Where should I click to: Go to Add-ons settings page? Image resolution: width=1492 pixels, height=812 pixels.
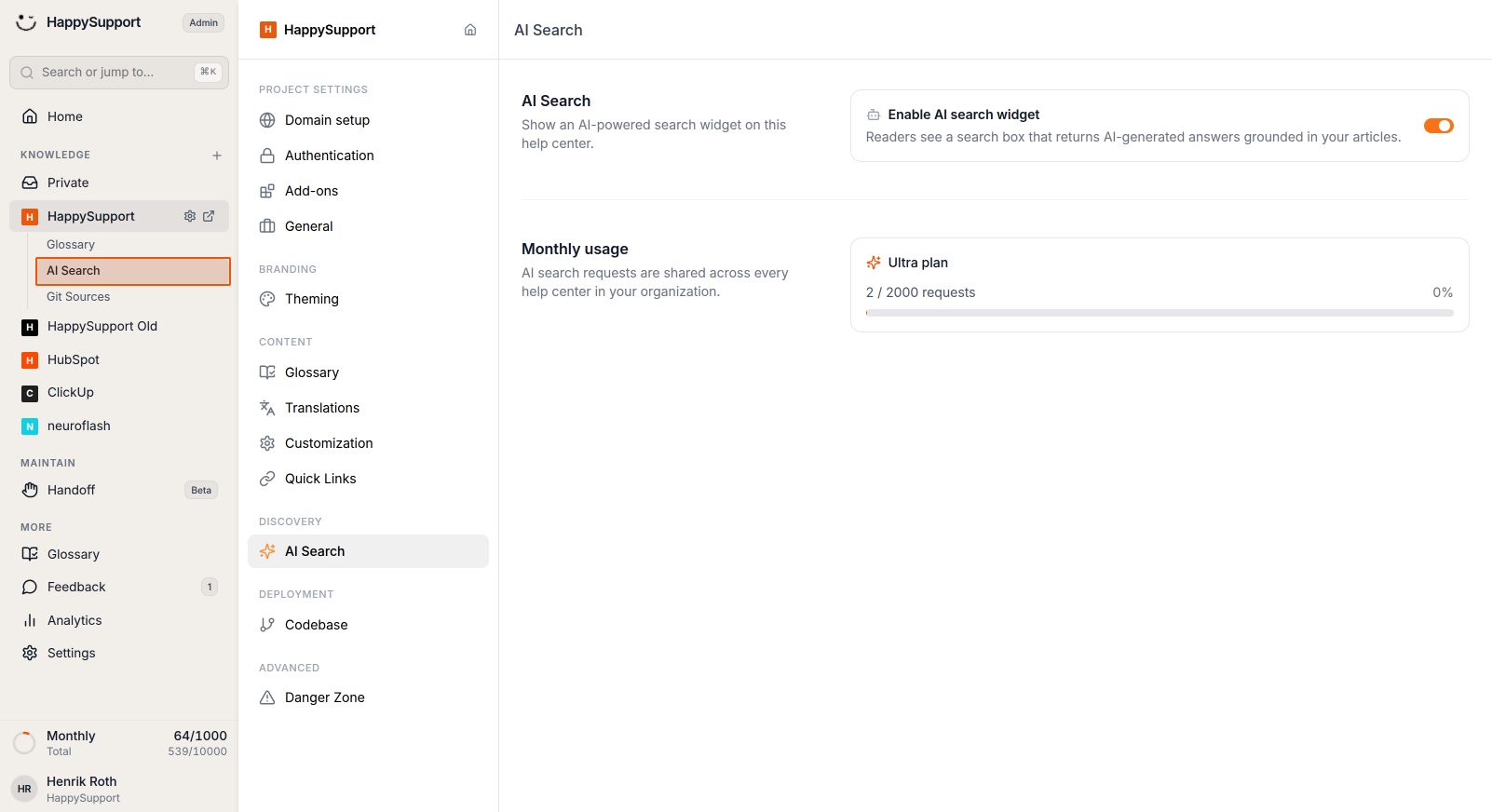coord(368,191)
